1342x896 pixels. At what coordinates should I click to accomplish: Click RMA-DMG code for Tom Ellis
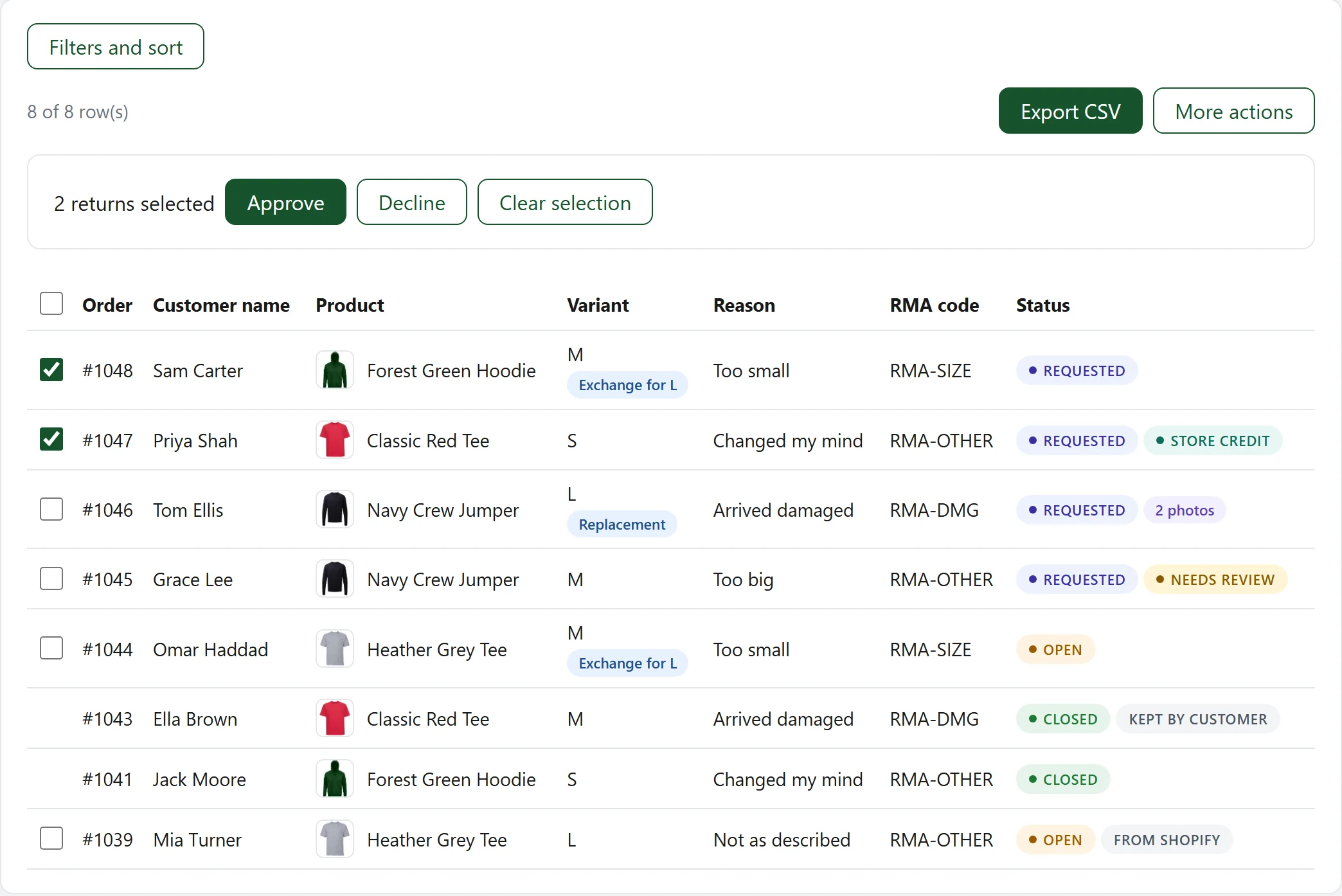(934, 510)
